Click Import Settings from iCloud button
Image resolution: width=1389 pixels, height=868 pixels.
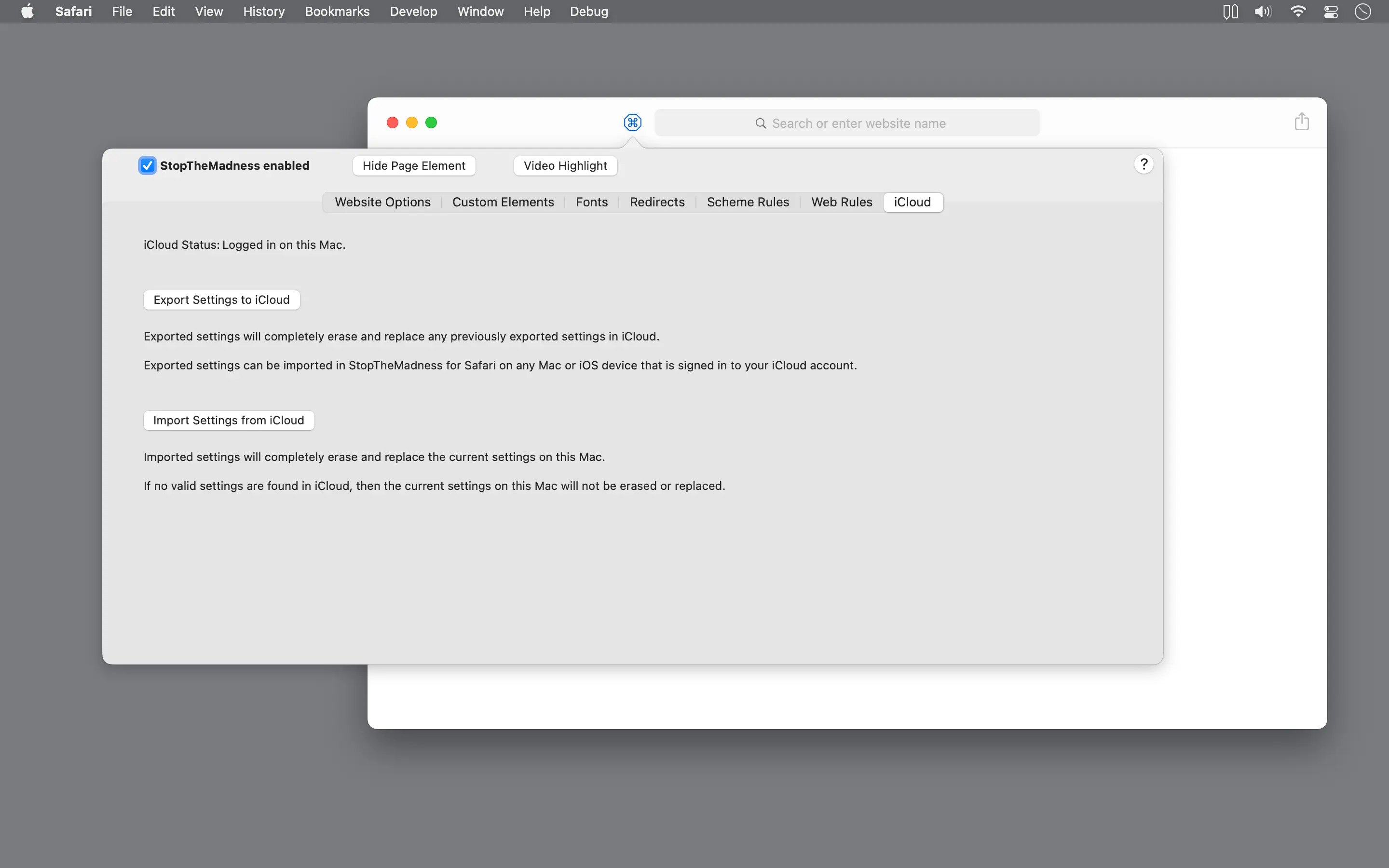[229, 420]
